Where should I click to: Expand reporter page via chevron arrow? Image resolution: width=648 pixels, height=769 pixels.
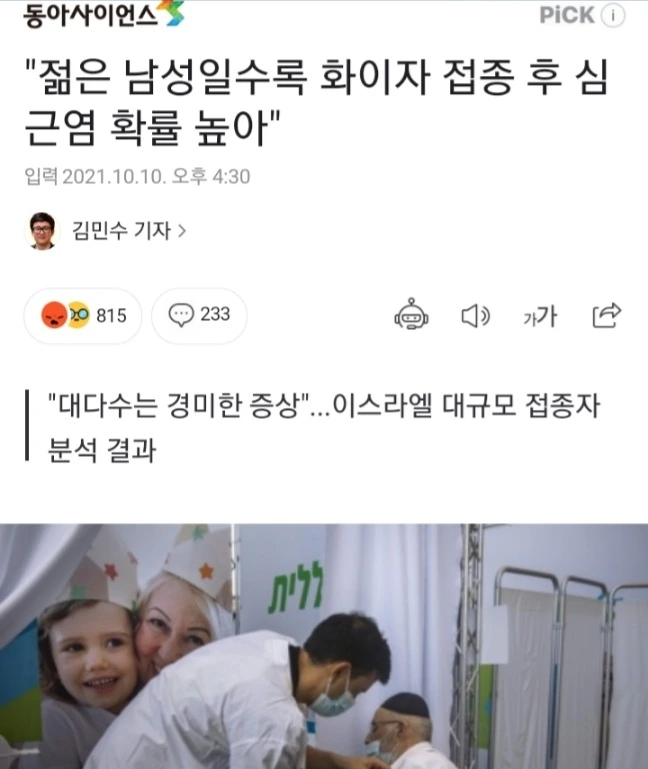click(181, 231)
